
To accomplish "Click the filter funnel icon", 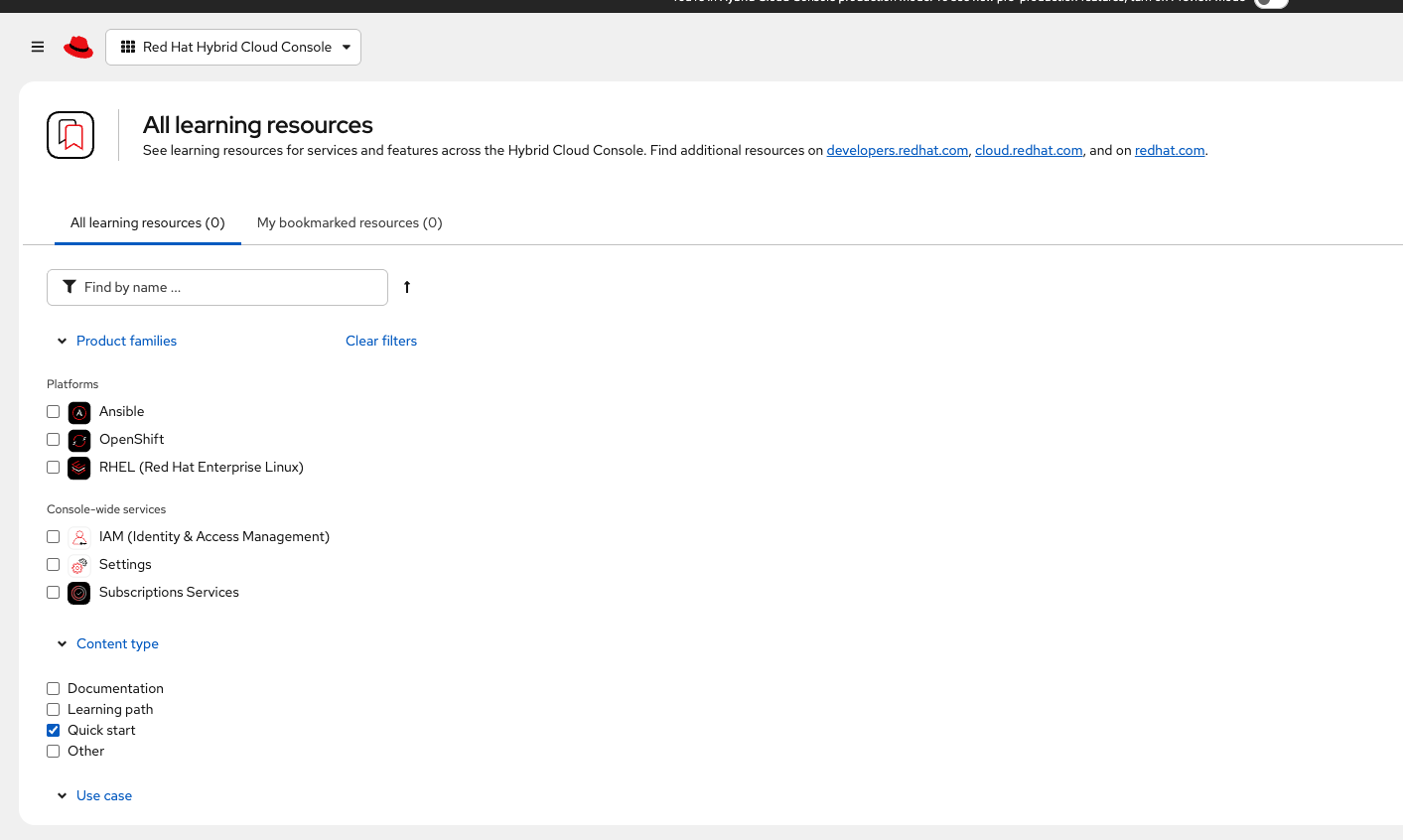I will click(x=70, y=287).
